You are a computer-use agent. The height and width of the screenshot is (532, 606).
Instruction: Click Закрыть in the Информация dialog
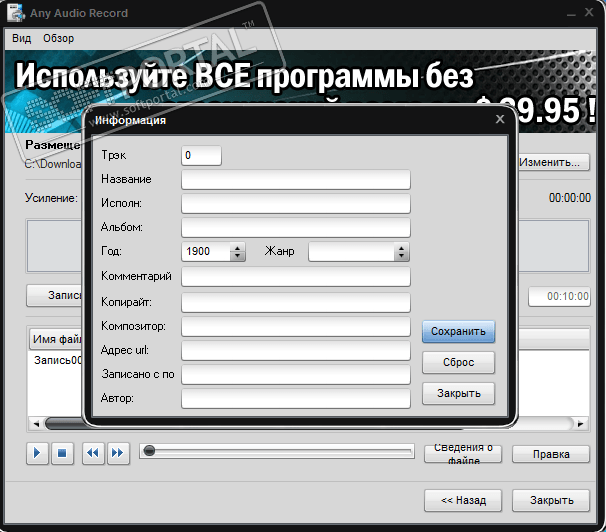458,393
